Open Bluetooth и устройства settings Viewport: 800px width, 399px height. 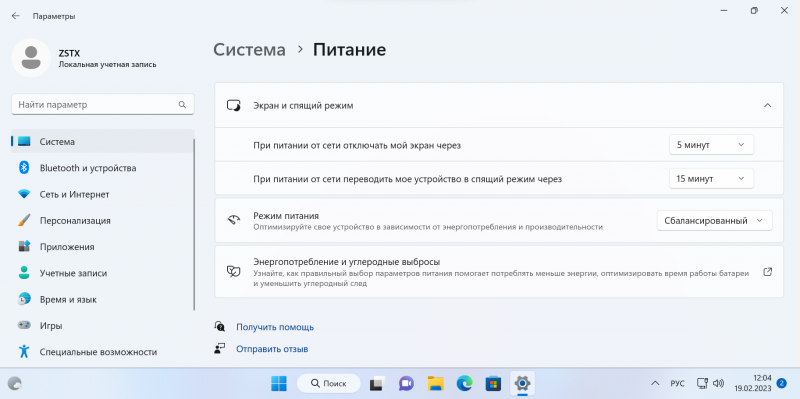(102, 168)
